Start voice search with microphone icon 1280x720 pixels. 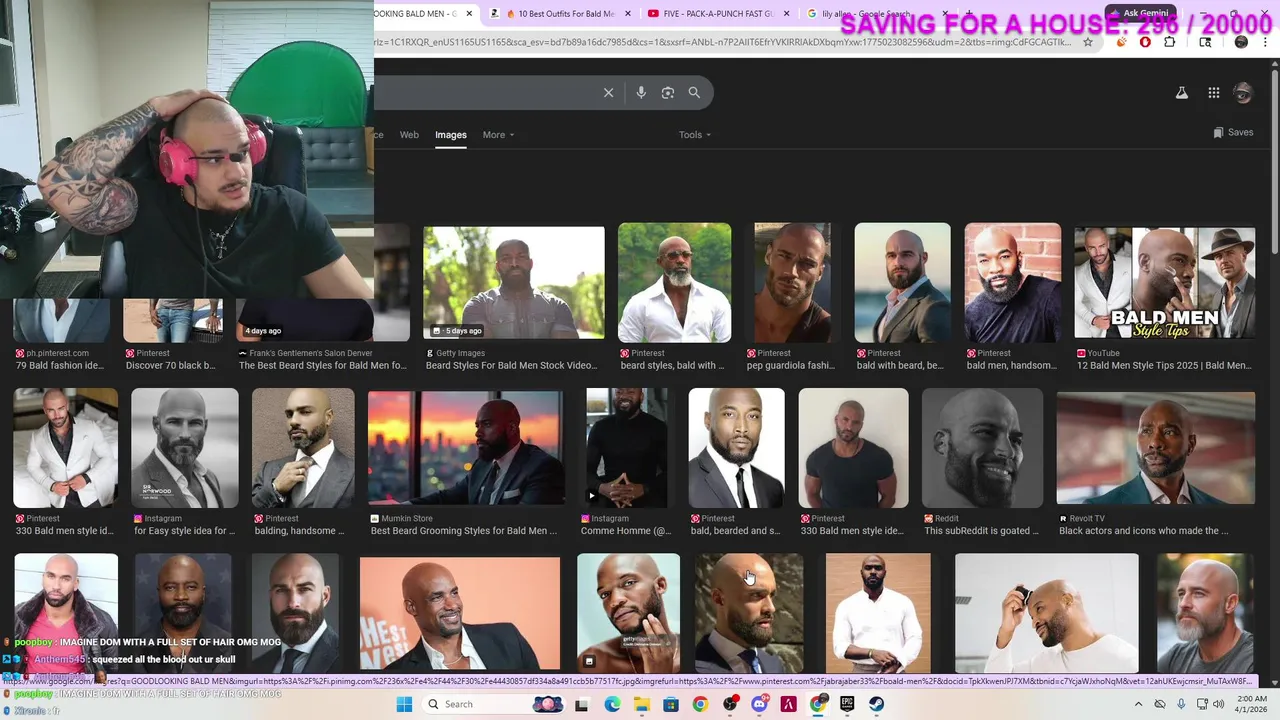641,93
